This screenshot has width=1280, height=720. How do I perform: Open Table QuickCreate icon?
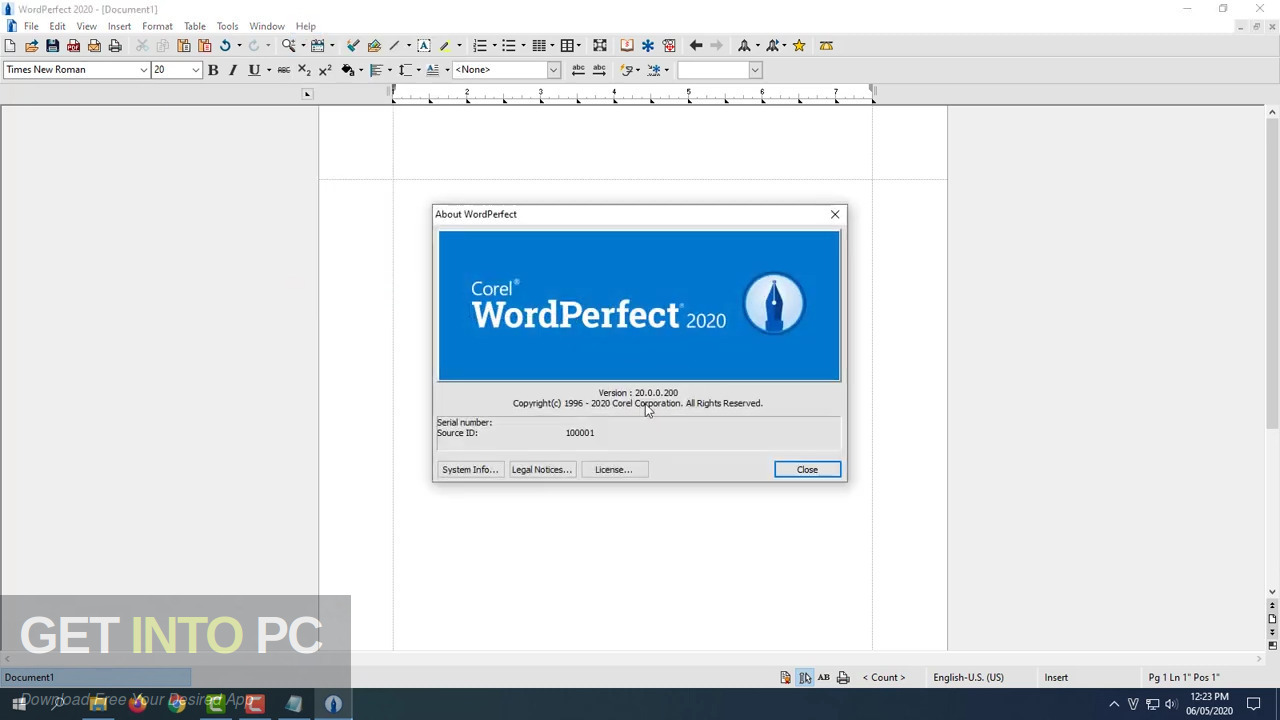coord(567,45)
